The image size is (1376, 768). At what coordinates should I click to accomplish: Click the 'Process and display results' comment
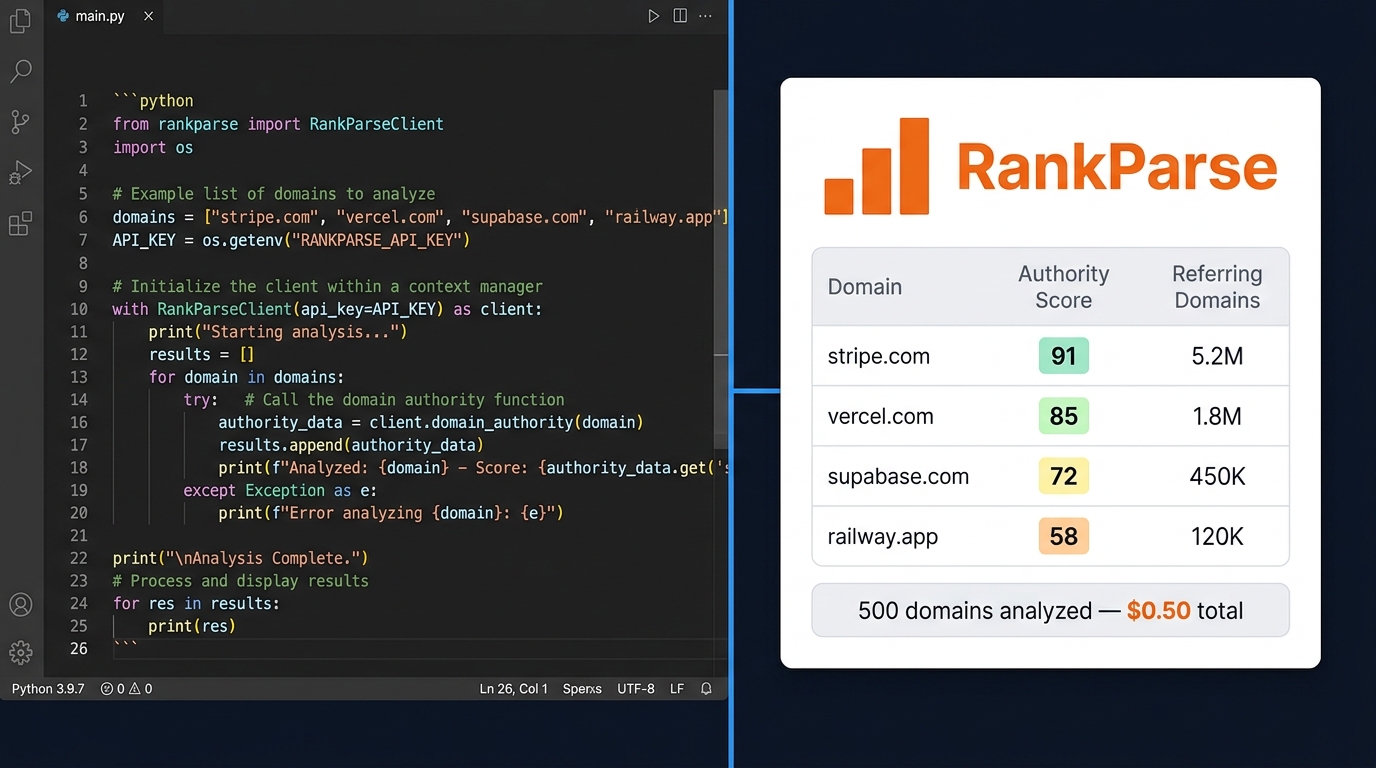pyautogui.click(x=241, y=581)
